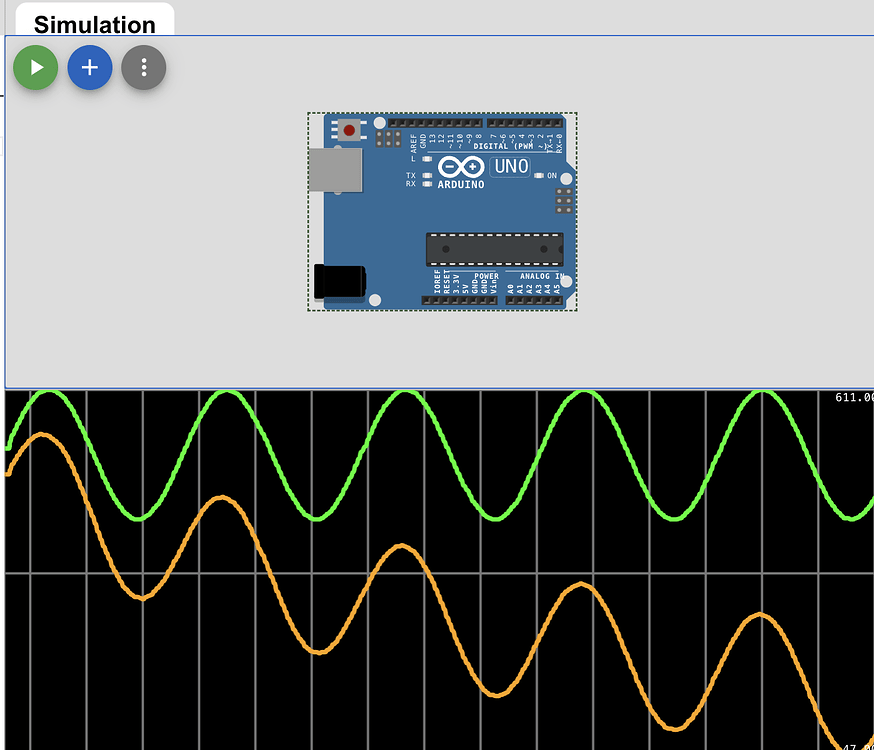Click digital pin 13 on the header
The image size is (874, 750).
pyautogui.click(x=432, y=123)
